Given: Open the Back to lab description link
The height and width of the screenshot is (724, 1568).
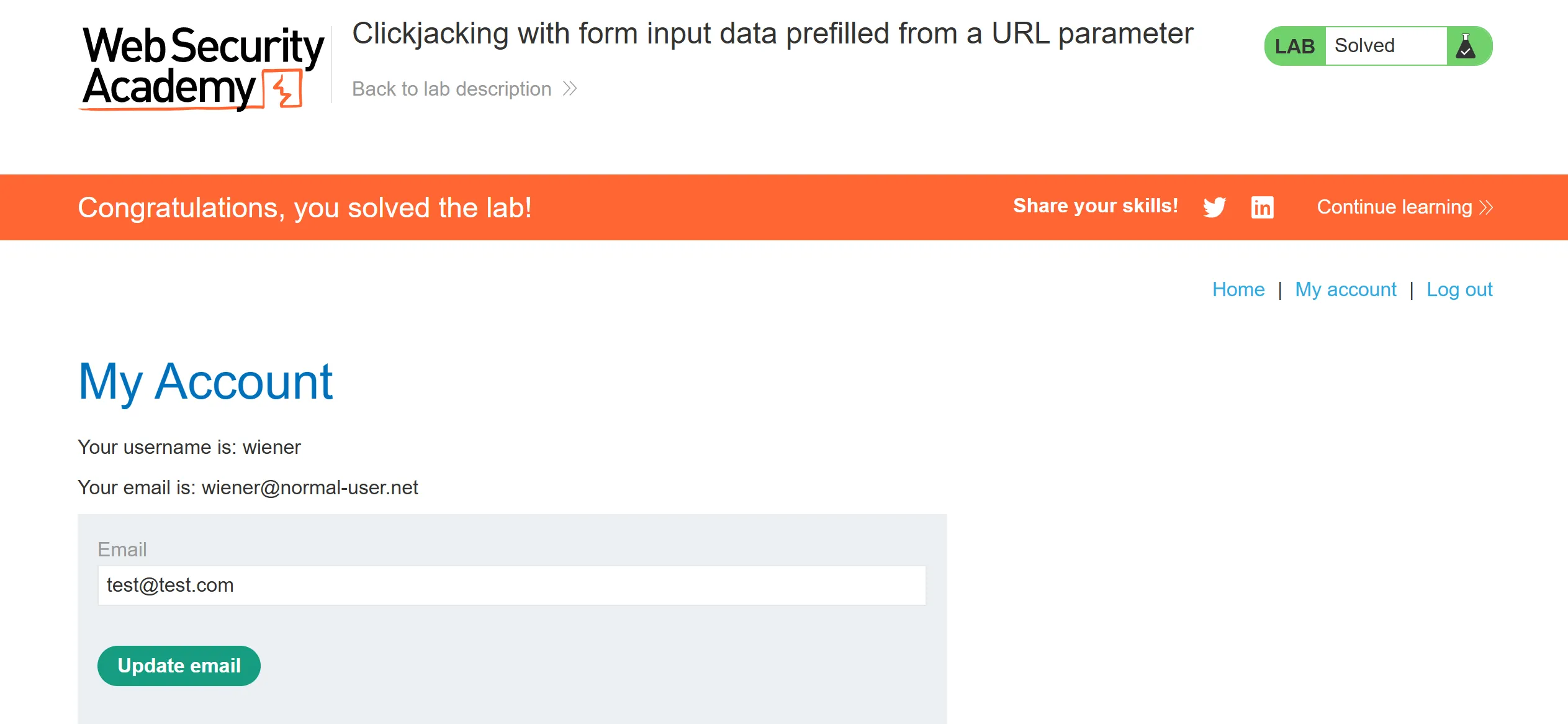Looking at the screenshot, I should tap(451, 89).
